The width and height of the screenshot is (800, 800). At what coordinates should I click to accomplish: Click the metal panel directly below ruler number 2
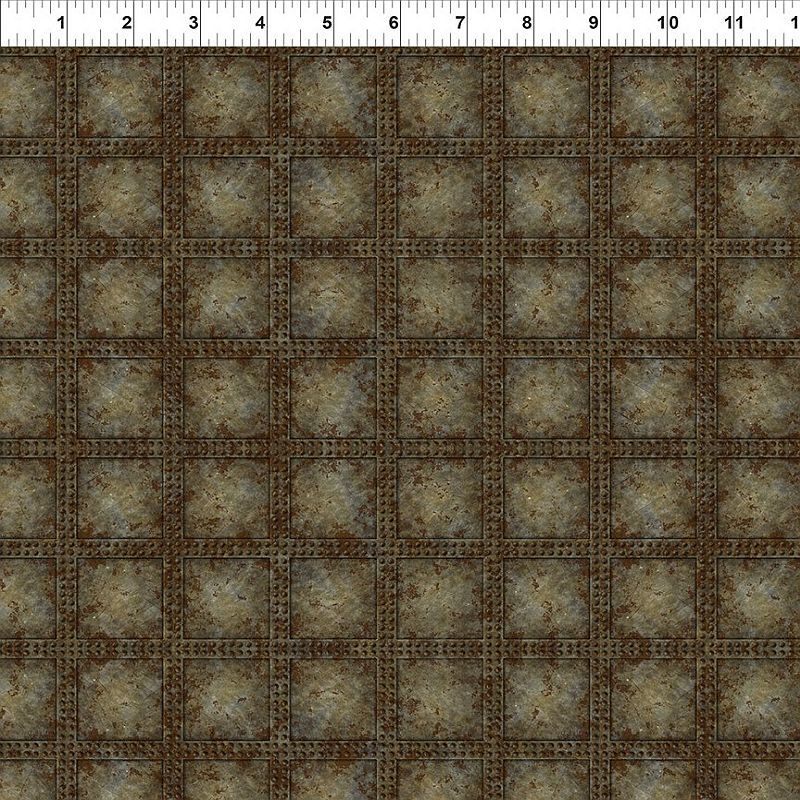120,96
